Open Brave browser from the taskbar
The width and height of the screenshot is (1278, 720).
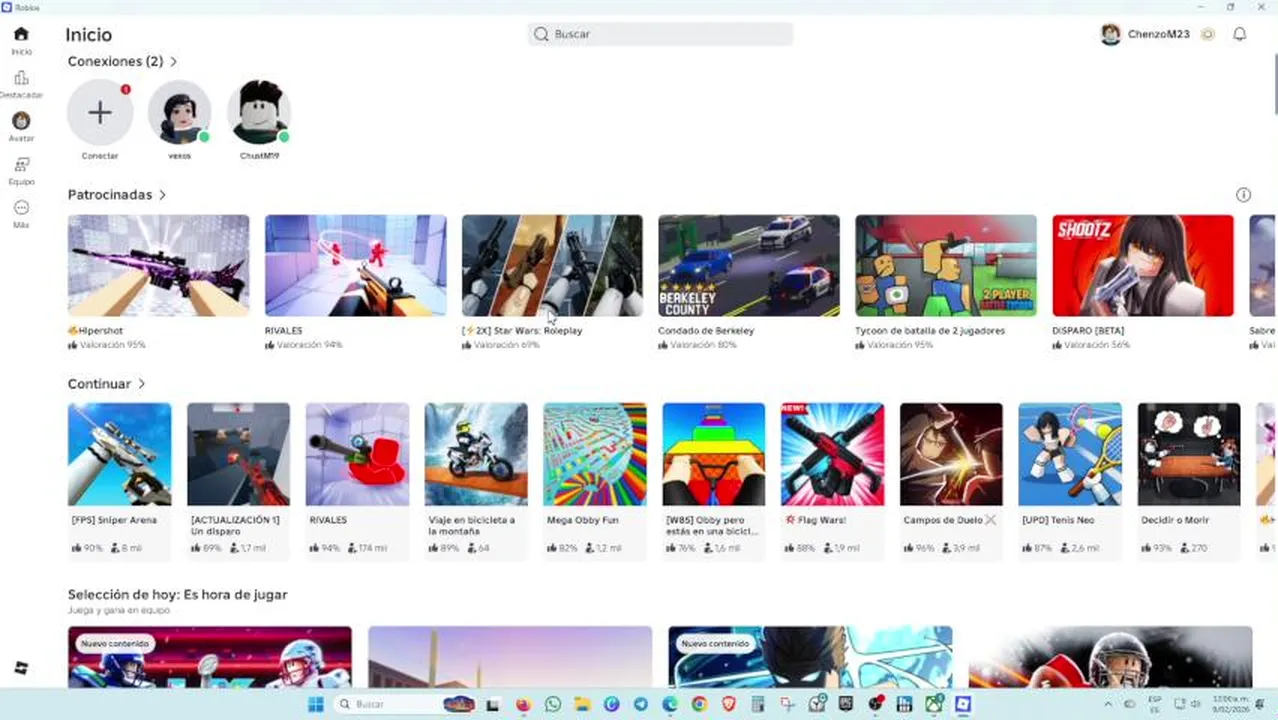pyautogui.click(x=729, y=704)
